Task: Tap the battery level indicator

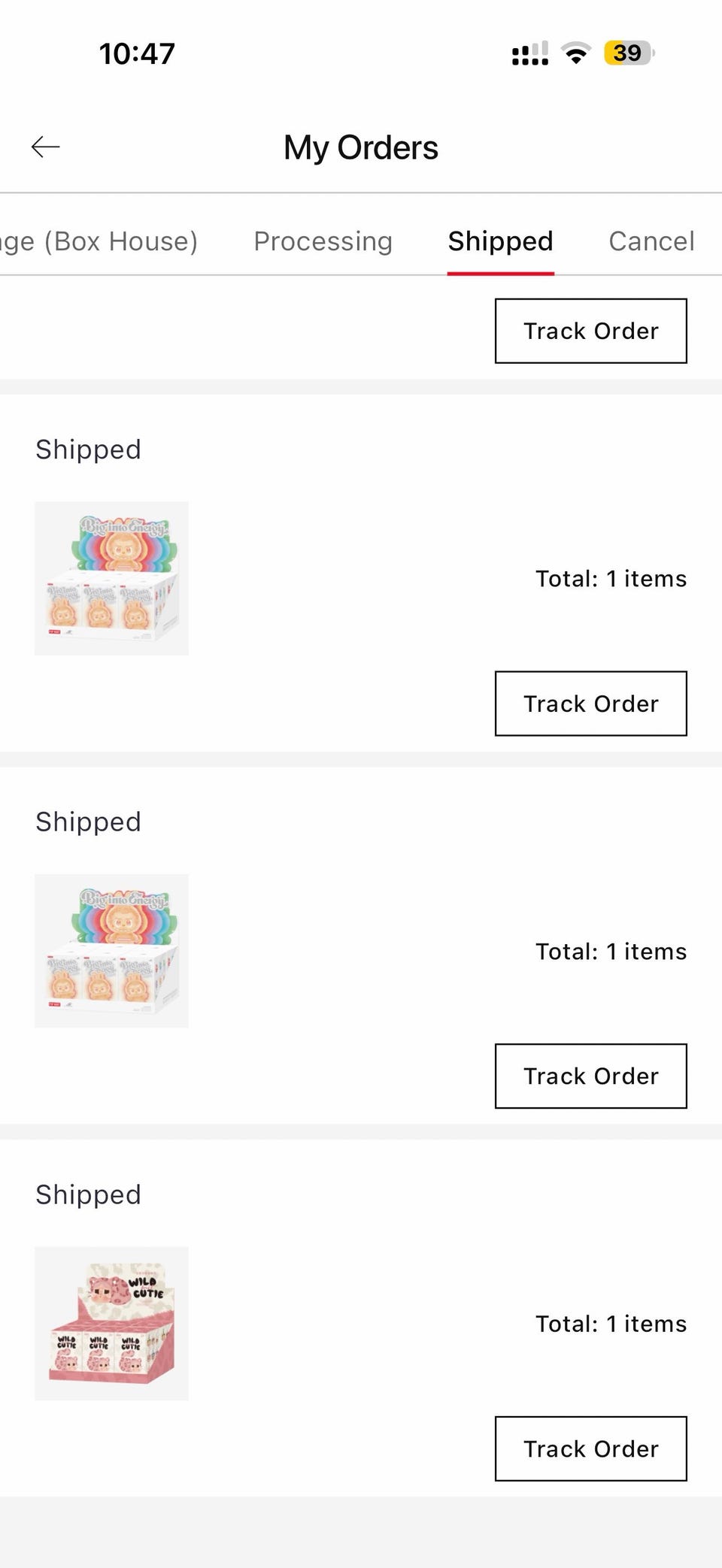Action: (629, 53)
